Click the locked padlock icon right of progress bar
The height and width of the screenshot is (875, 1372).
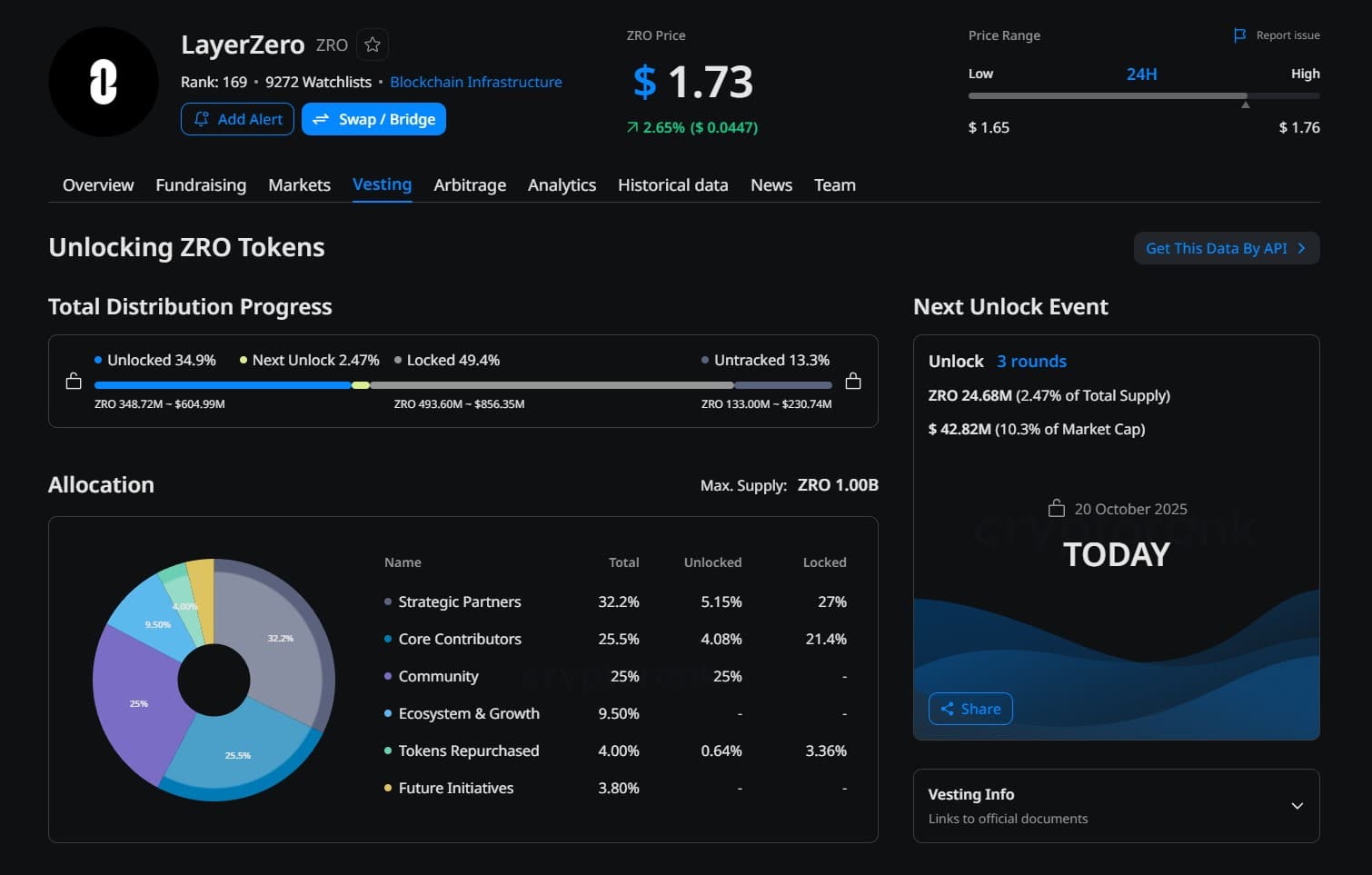point(853,382)
